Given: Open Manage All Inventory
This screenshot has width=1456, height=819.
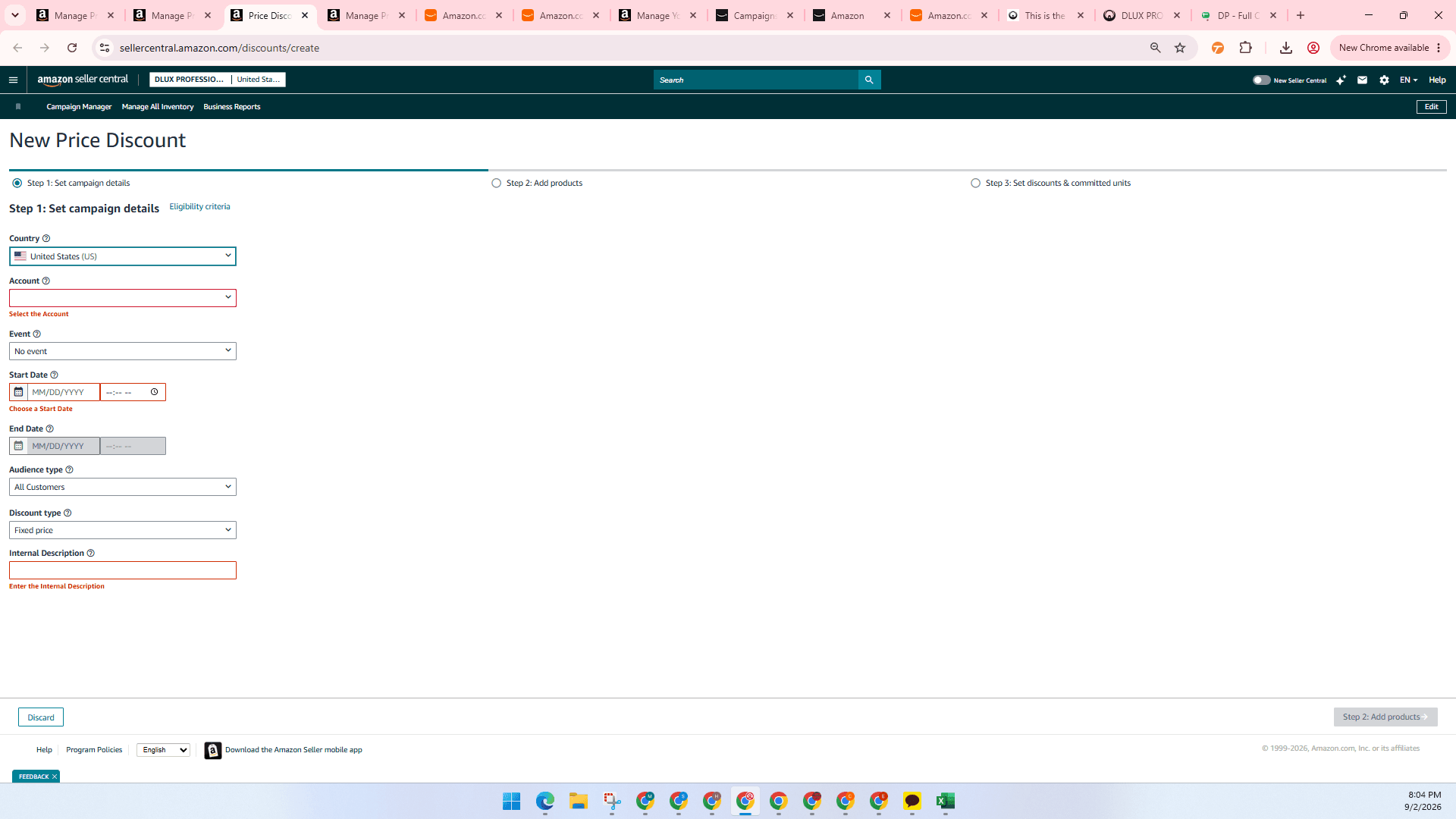Looking at the screenshot, I should (158, 107).
